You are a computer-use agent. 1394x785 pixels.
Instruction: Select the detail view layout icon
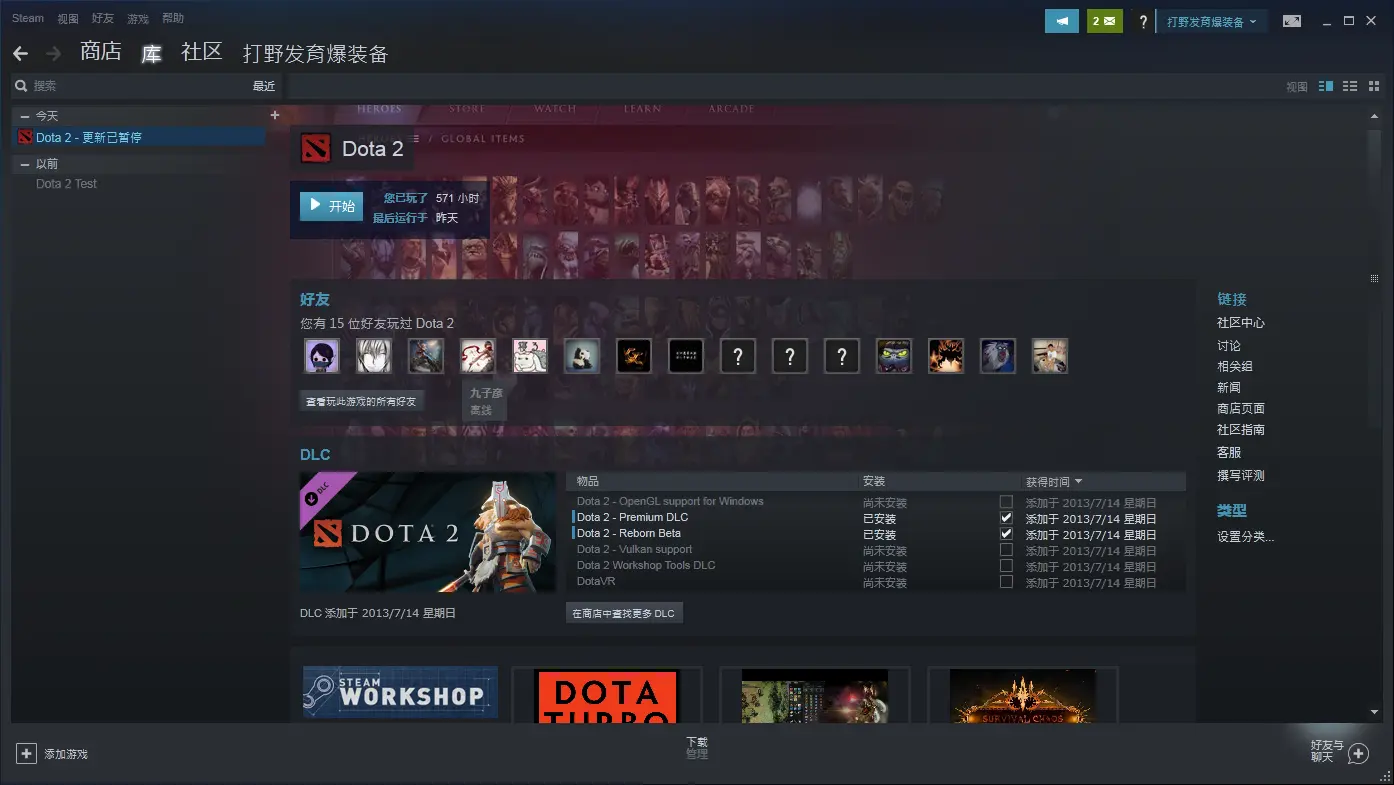pyautogui.click(x=1326, y=87)
